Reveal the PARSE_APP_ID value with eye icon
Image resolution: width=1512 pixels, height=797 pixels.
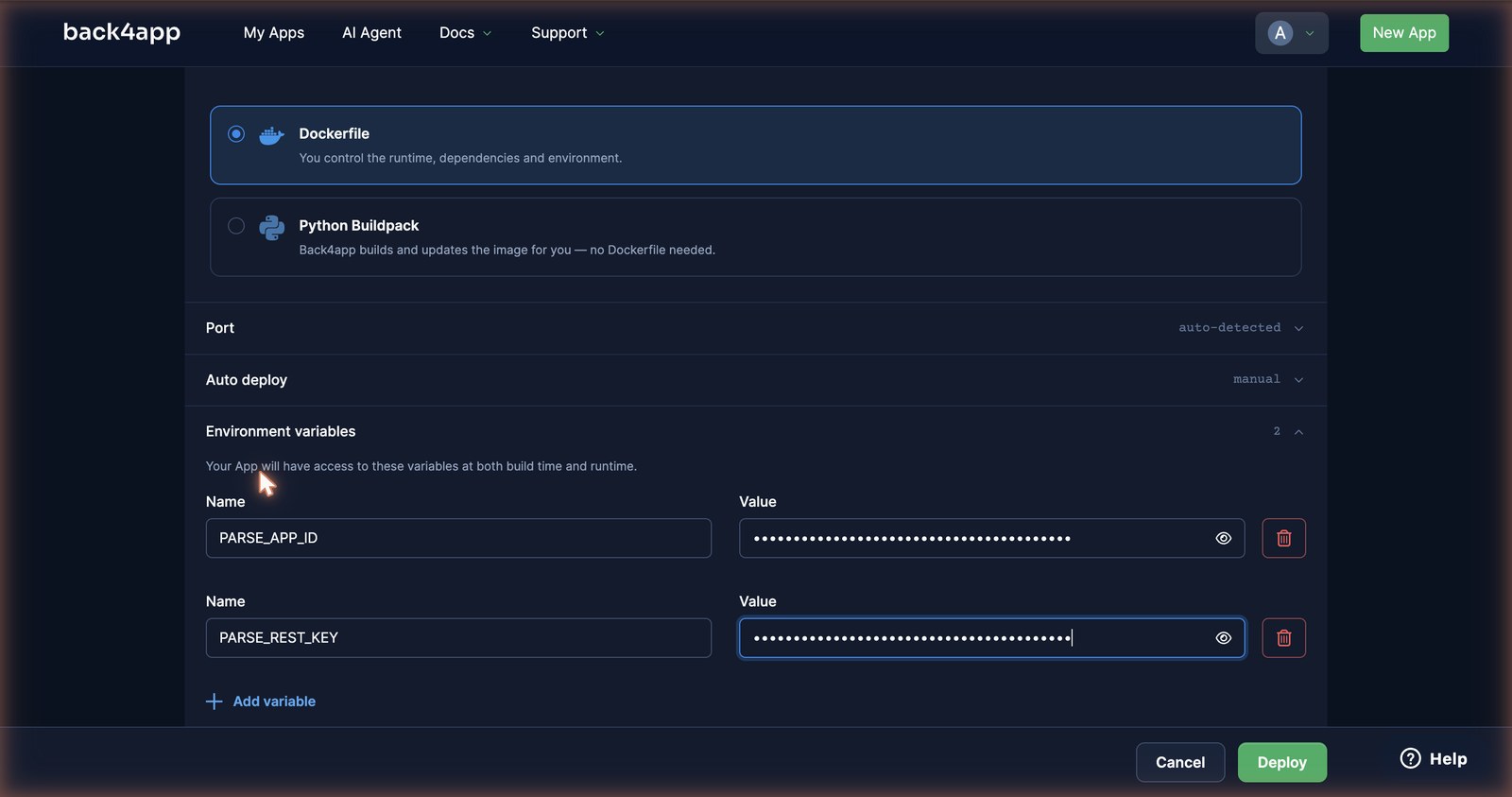[x=1223, y=538]
